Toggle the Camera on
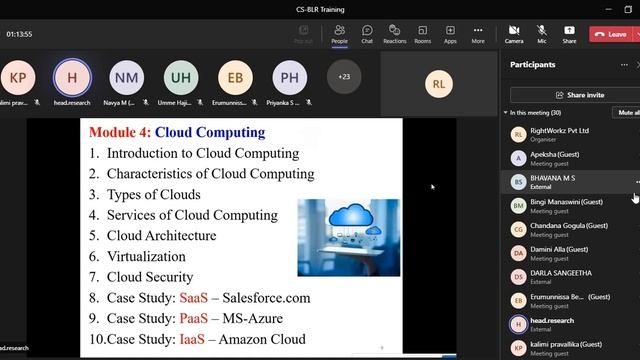Viewport: 640px width, 360px height. coord(514,34)
